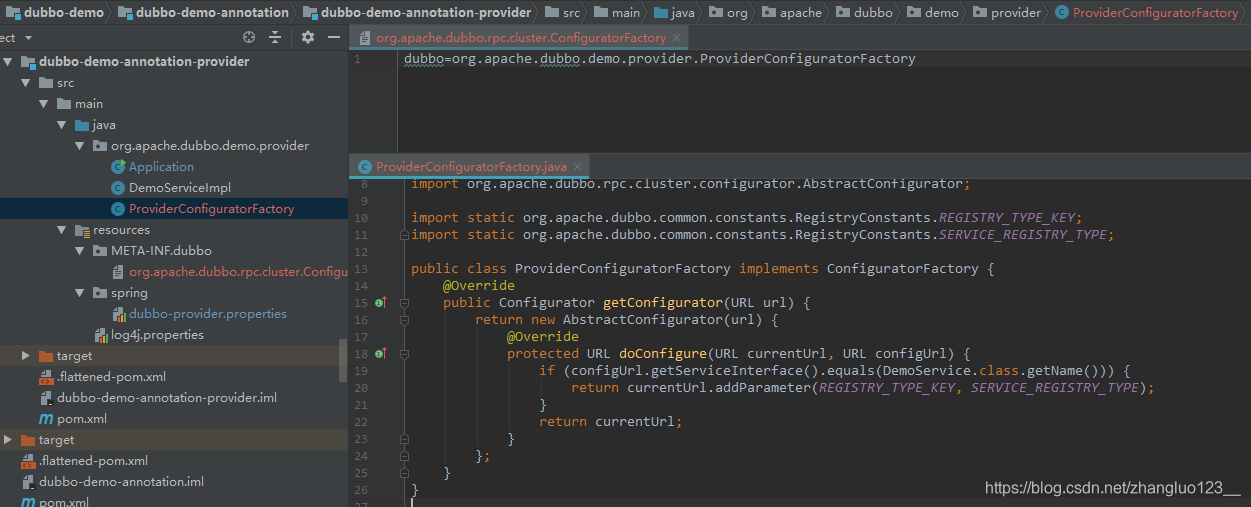This screenshot has width=1251, height=507.
Task: Collapse the src folder node
Action: tap(26, 83)
